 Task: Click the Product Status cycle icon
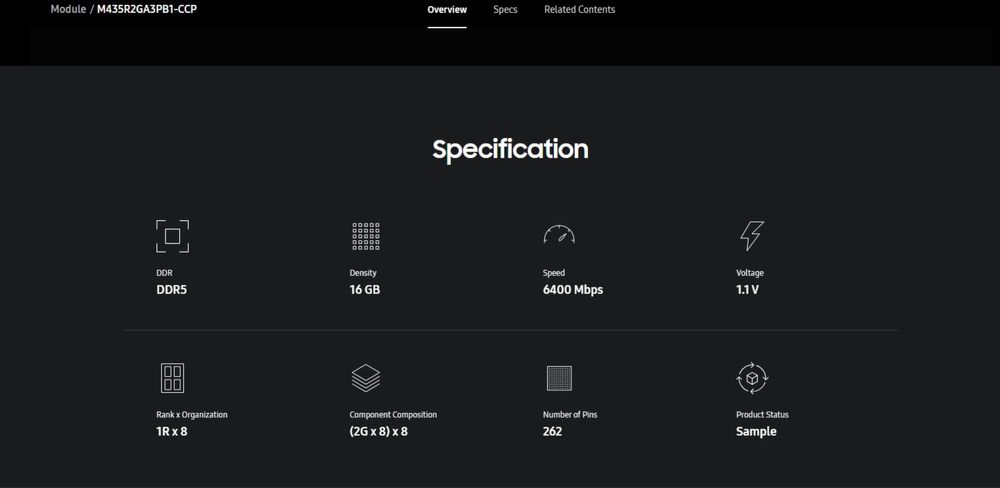(752, 378)
